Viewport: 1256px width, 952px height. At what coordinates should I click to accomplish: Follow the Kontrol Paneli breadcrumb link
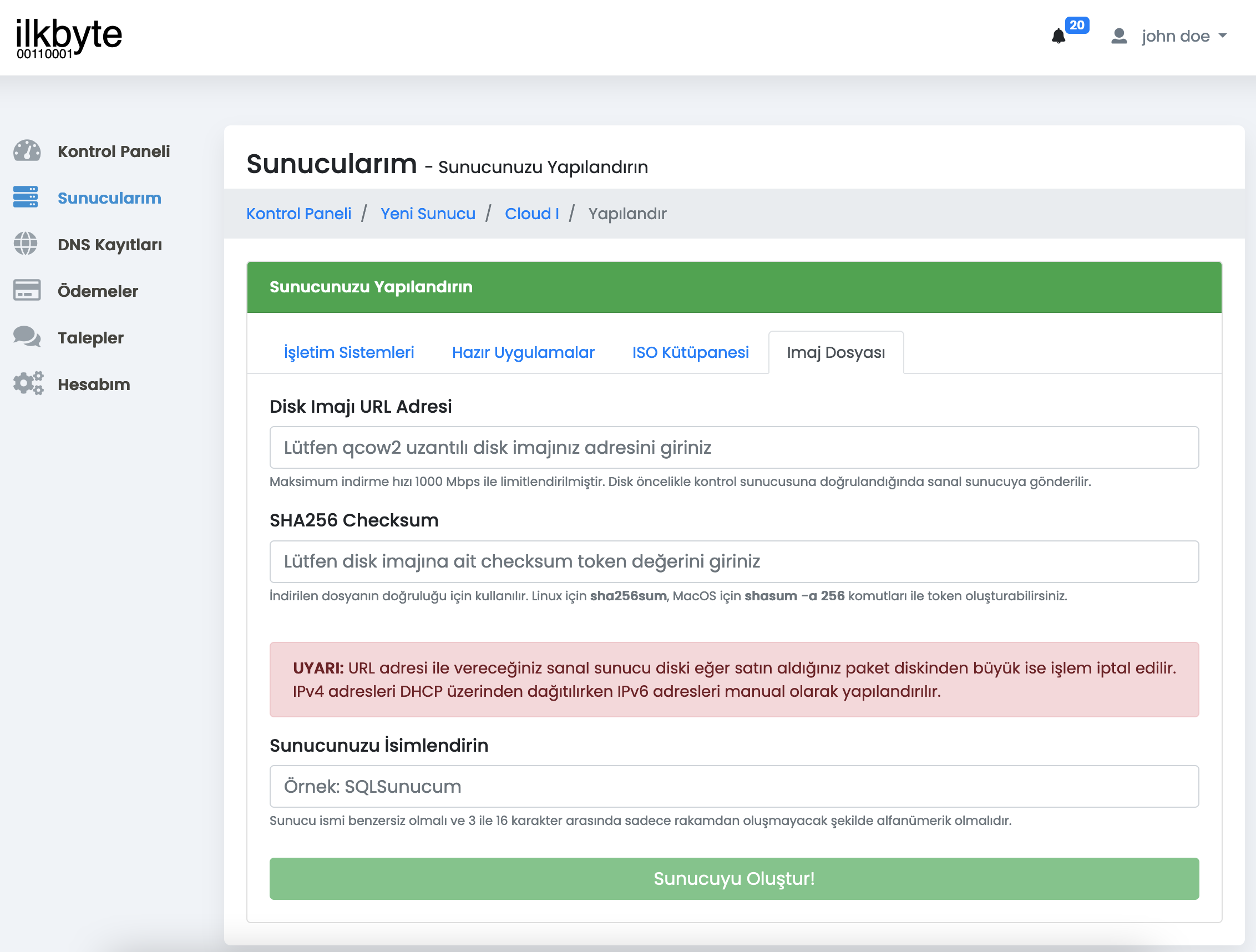click(298, 214)
